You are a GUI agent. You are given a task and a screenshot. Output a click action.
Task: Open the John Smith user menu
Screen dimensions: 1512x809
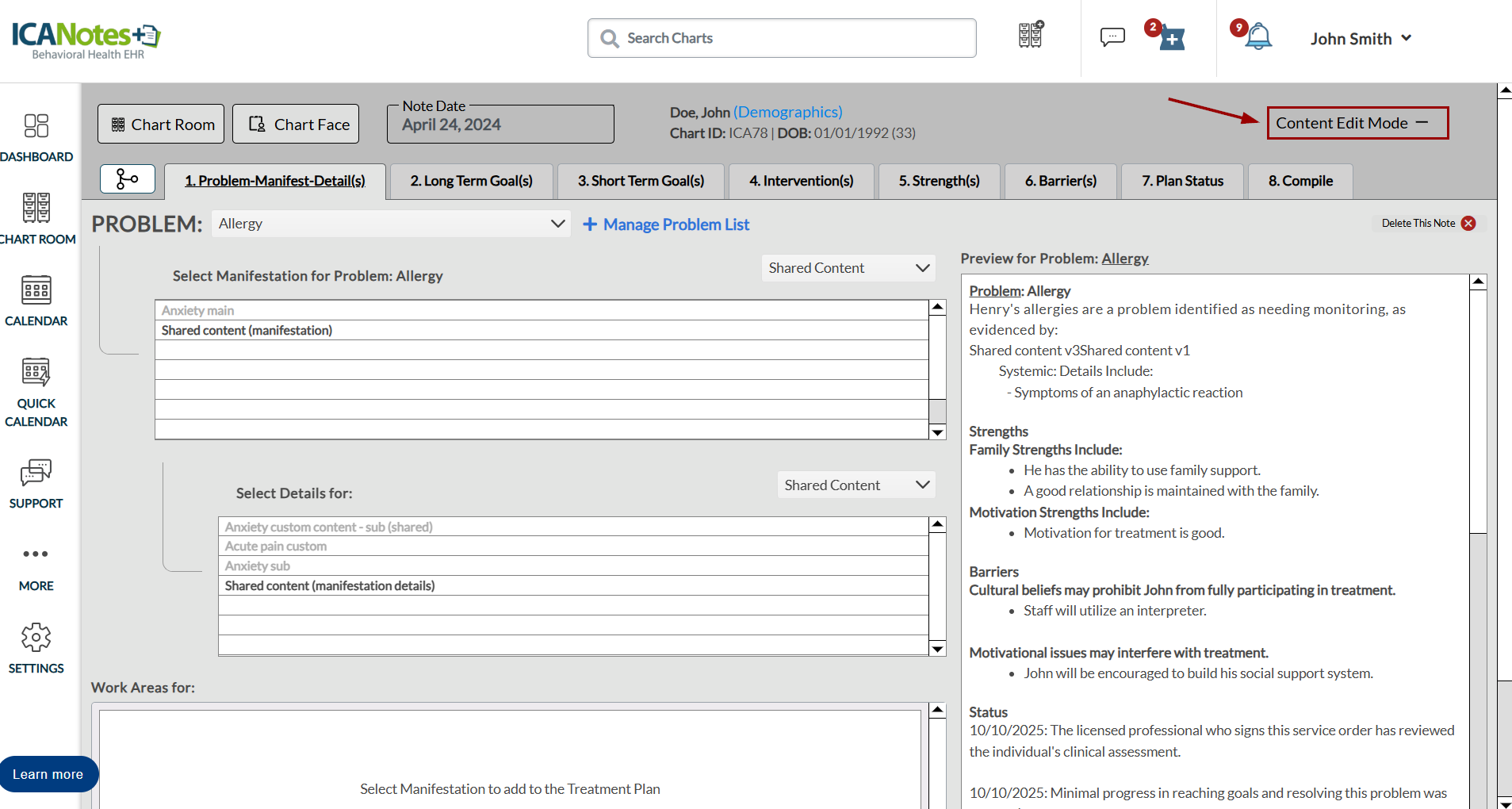coord(1360,39)
